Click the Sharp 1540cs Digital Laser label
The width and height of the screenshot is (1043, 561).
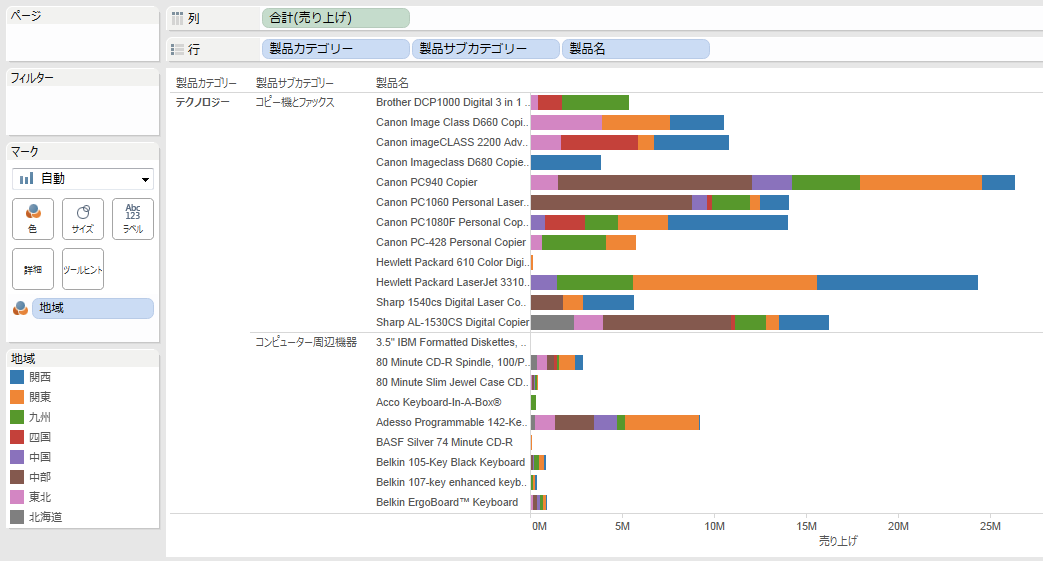[452, 301]
